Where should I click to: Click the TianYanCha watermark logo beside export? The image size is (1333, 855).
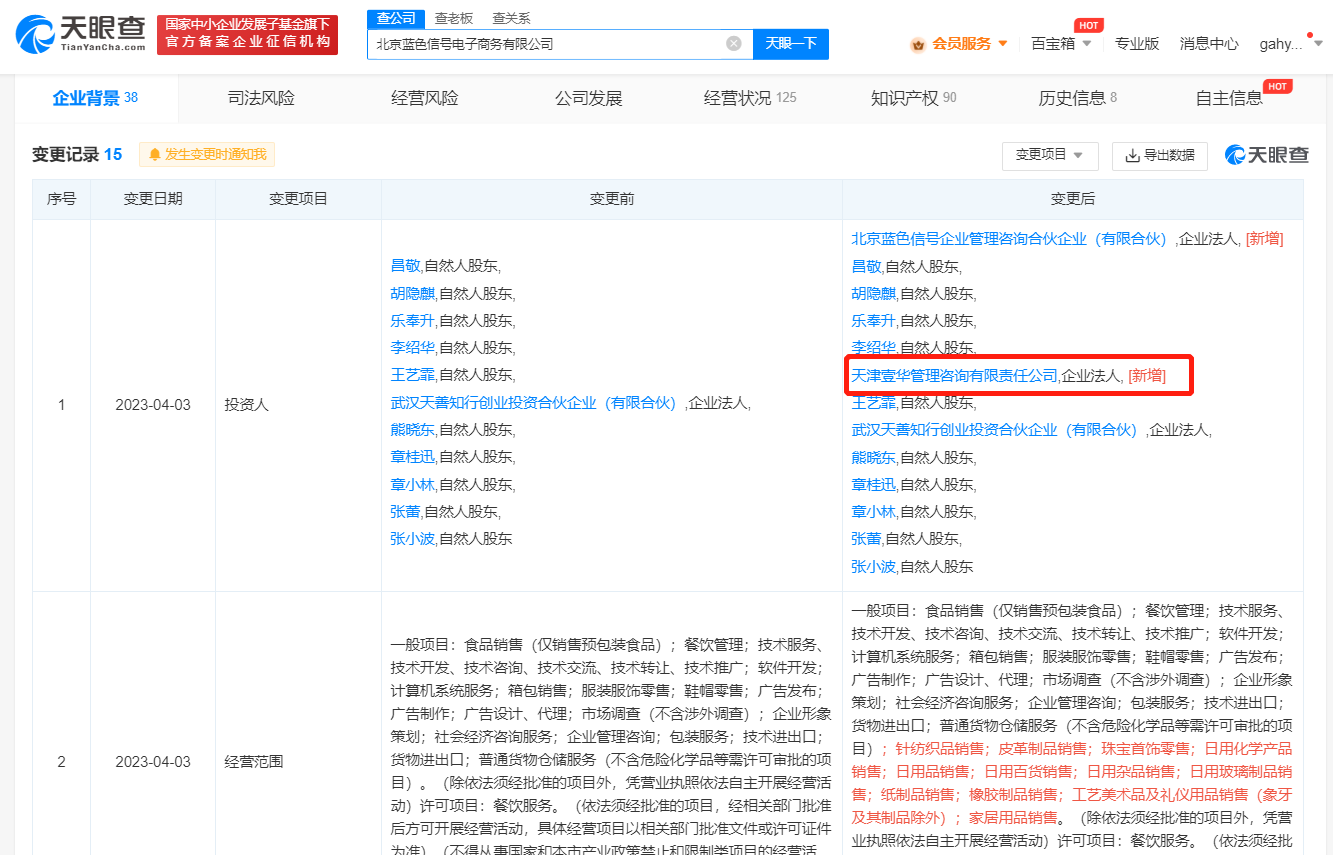(x=1266, y=155)
